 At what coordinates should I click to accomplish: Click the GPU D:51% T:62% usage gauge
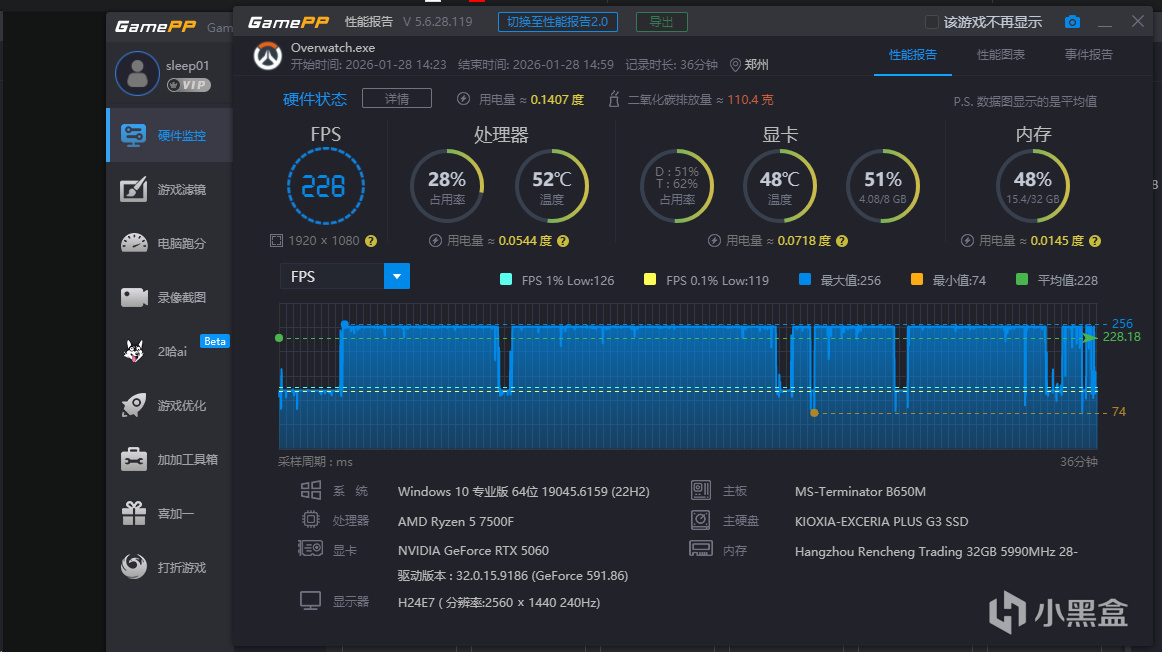(x=677, y=186)
